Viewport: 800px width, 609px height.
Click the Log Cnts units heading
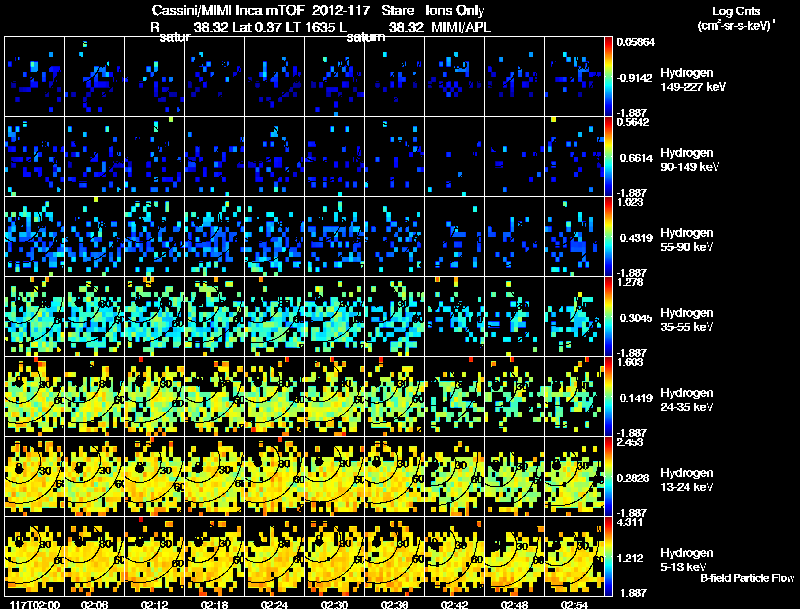(735, 18)
